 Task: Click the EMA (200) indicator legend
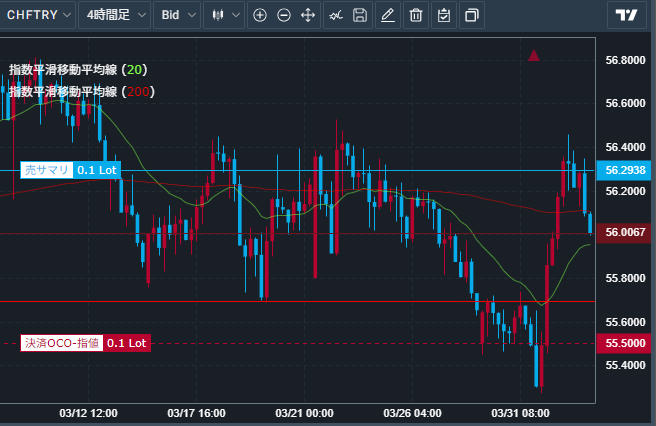80,91
